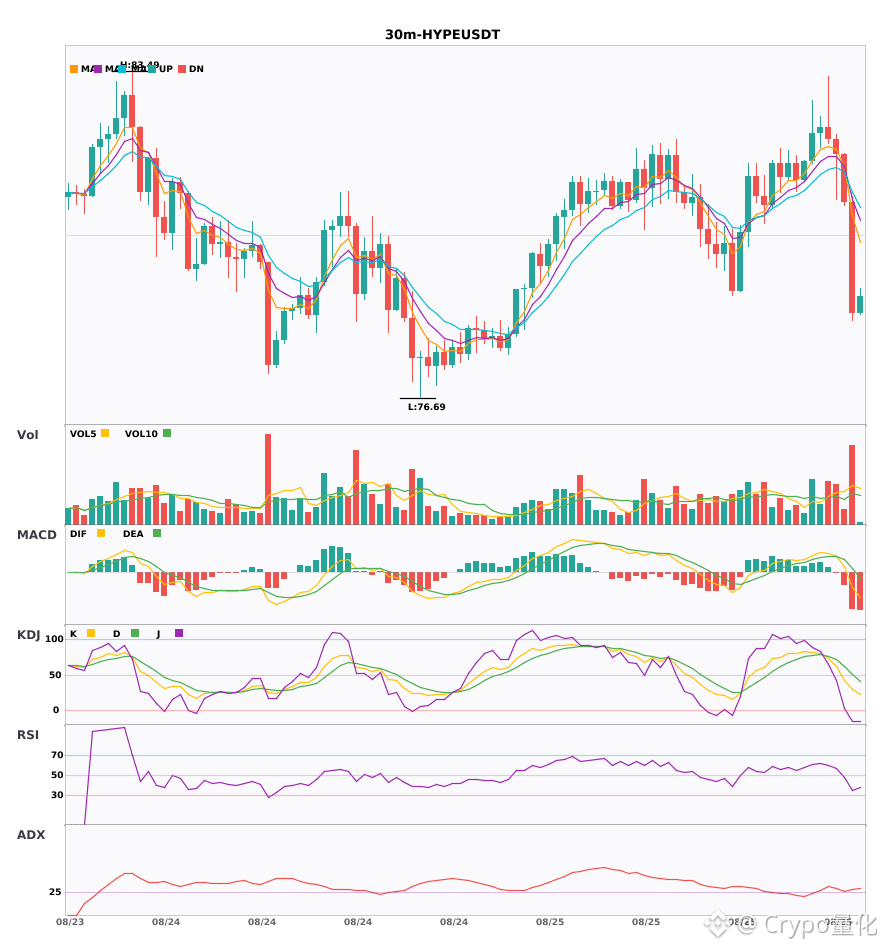Viewport: 885px width, 950px height.
Task: Click the KDJ 0 axis label
Action: click(x=56, y=710)
